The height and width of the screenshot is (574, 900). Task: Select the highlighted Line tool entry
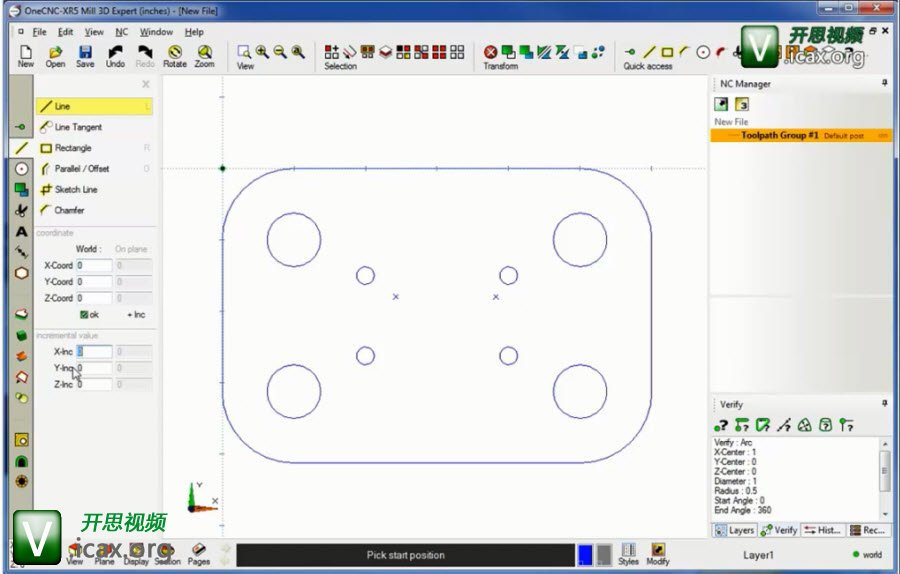tap(95, 106)
